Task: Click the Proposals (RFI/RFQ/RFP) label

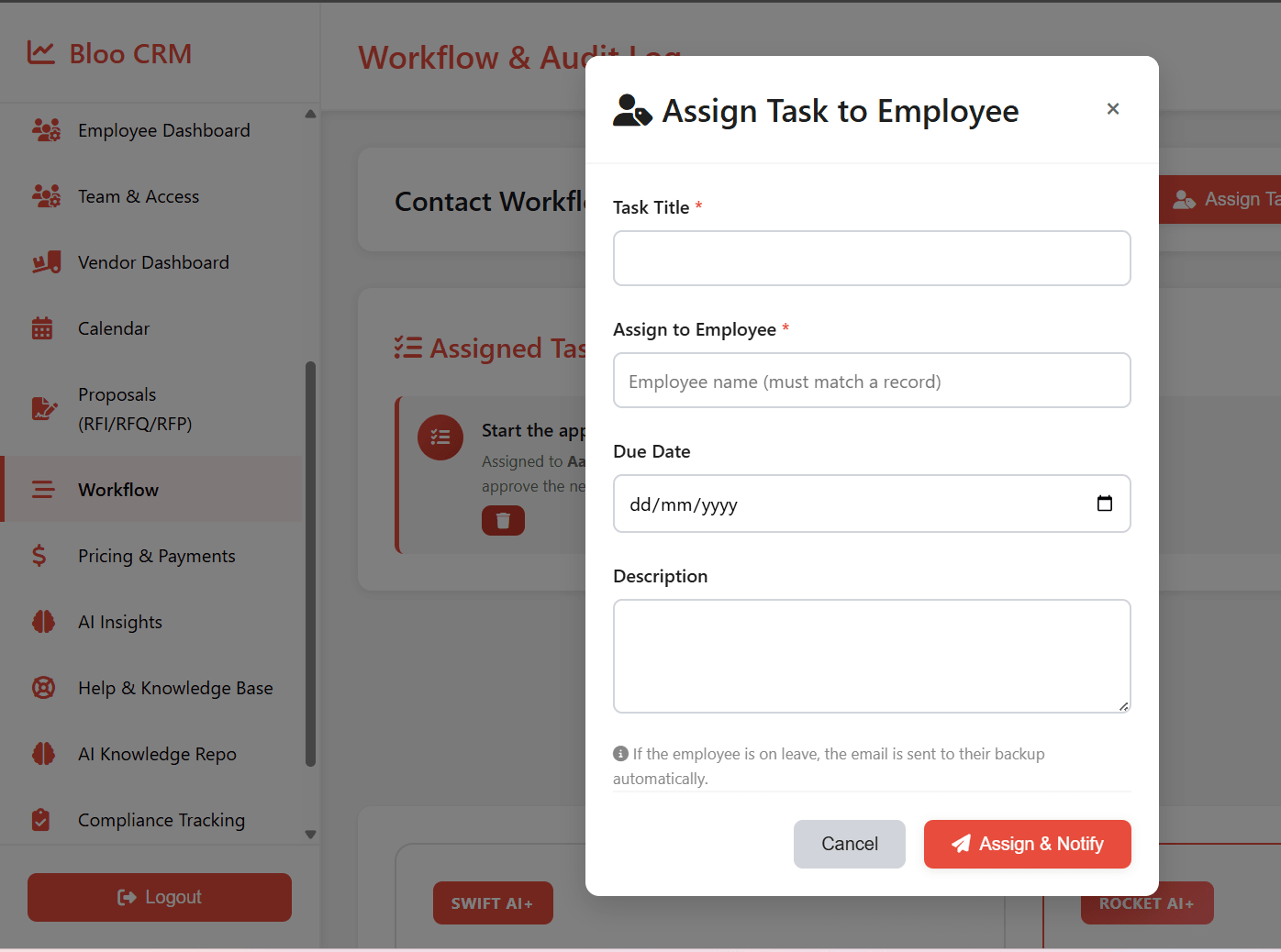Action: (x=135, y=409)
